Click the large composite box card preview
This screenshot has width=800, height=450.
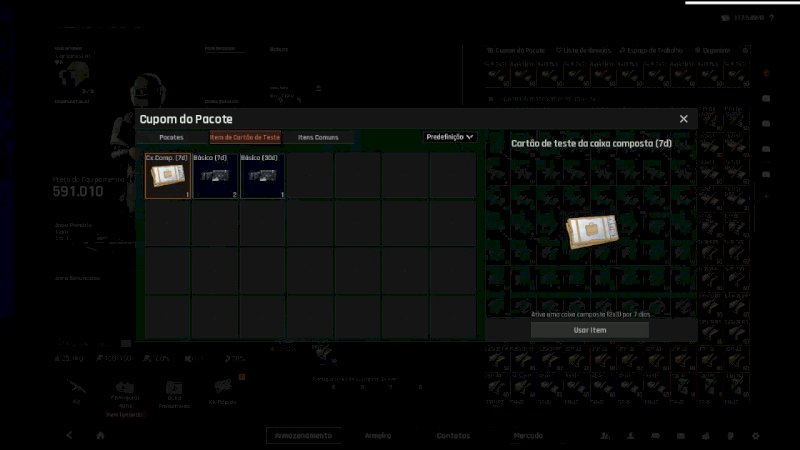click(x=592, y=232)
